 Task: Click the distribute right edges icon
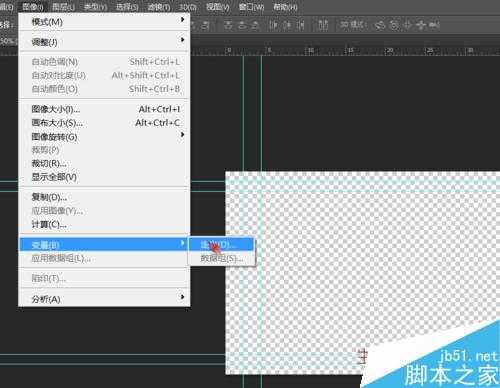click(301, 25)
